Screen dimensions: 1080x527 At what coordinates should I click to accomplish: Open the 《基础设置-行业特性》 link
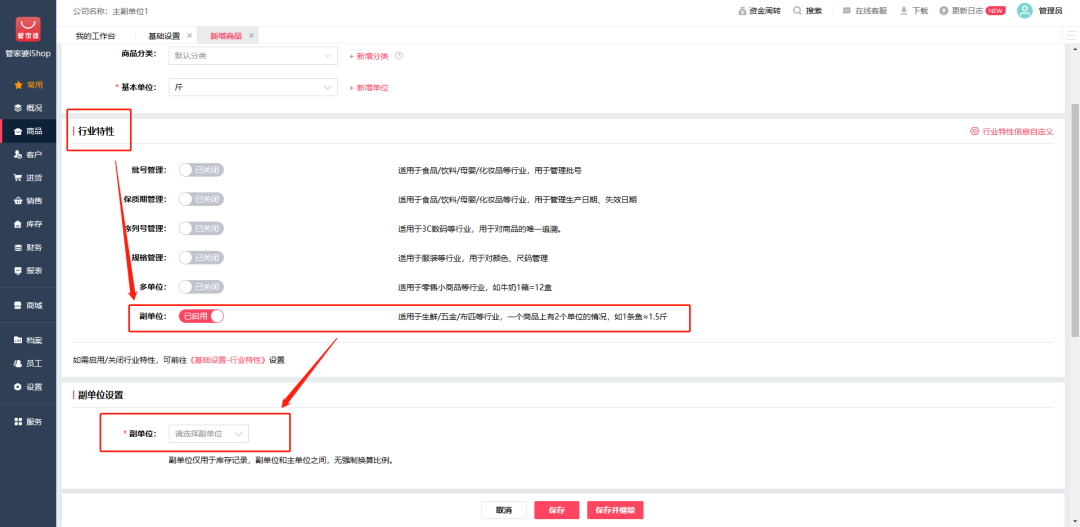click(x=228, y=360)
